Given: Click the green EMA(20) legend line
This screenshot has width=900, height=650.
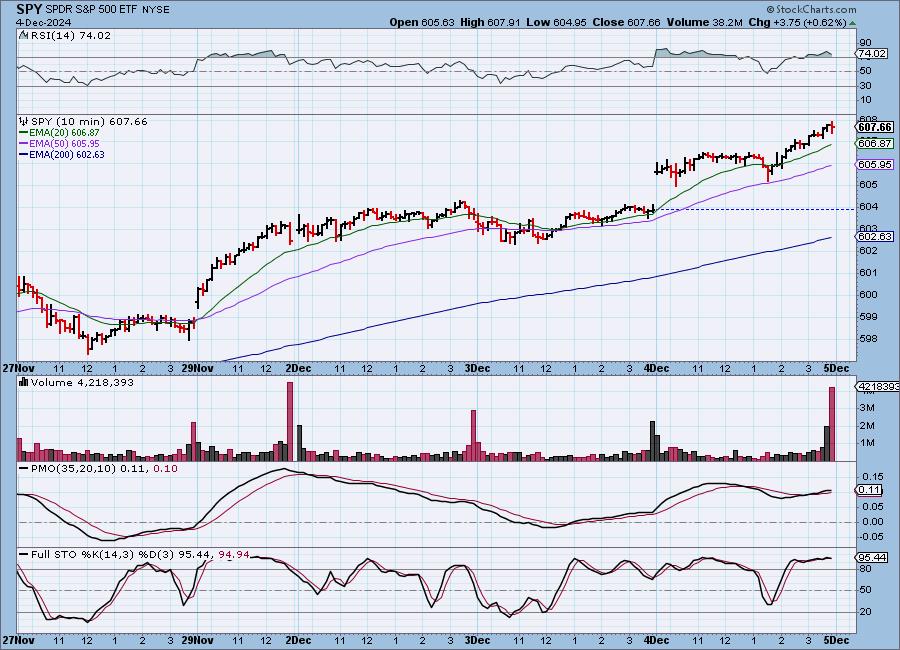Looking at the screenshot, I should pos(24,133).
